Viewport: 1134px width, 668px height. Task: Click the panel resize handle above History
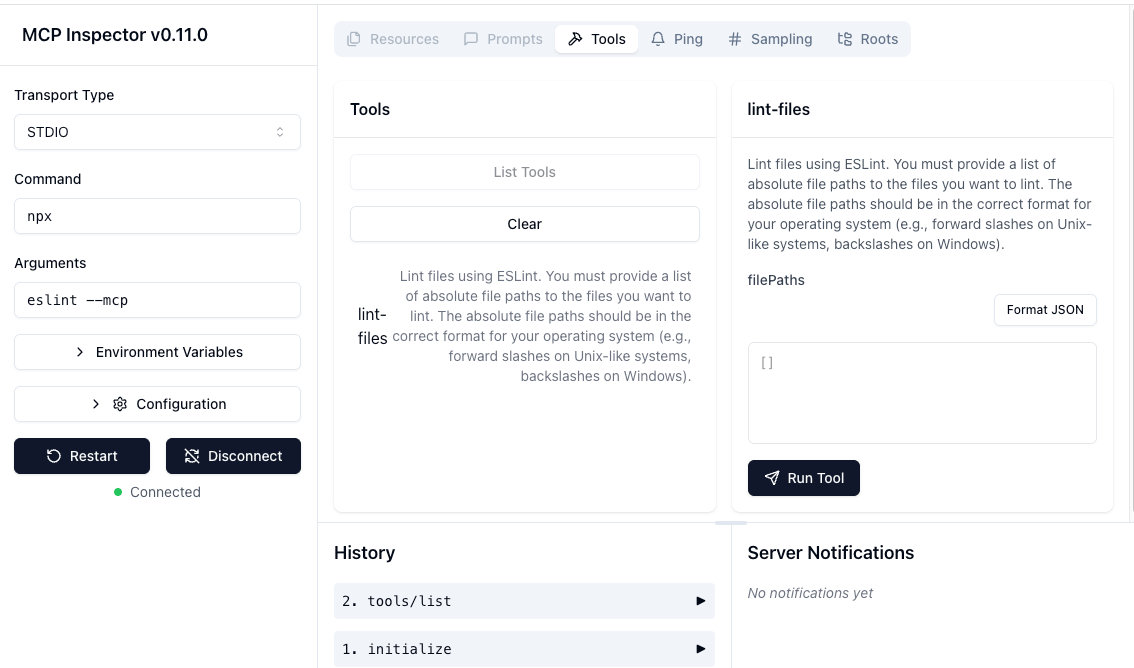coord(730,523)
